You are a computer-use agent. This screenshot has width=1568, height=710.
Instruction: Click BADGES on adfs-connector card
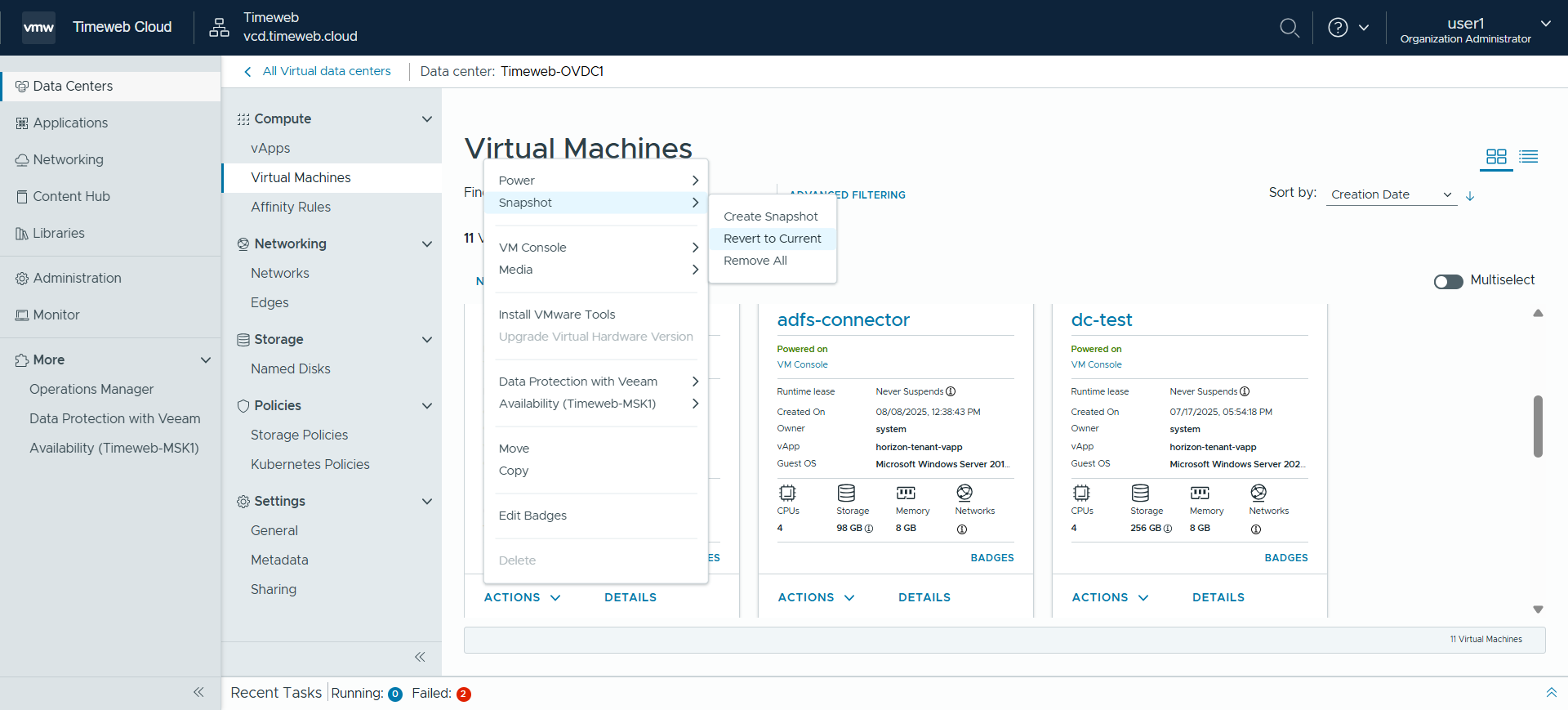pos(992,558)
